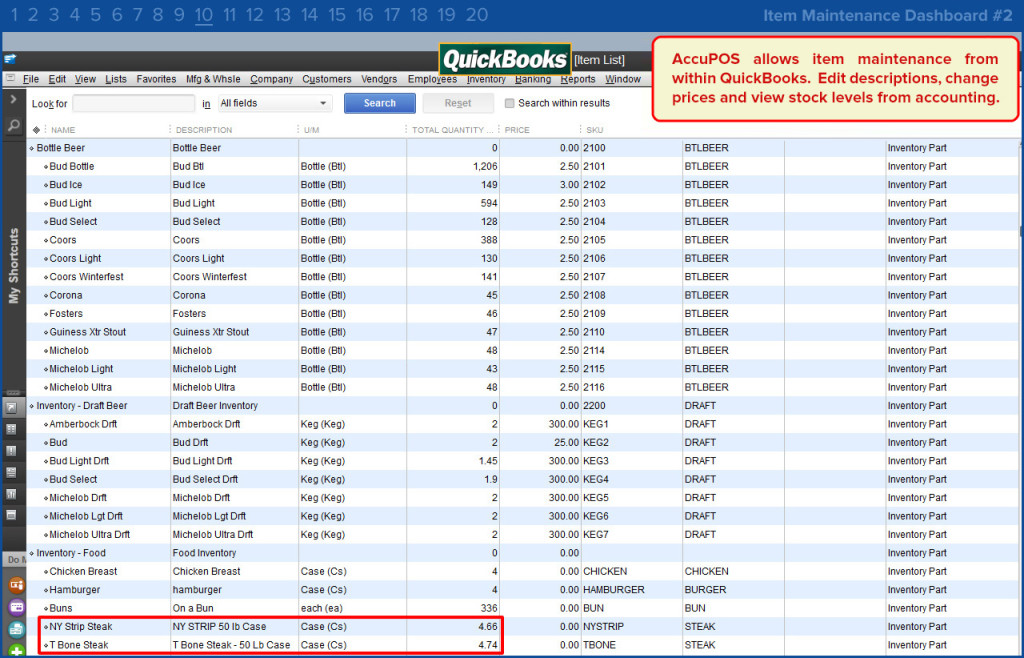This screenshot has width=1024, height=658.
Task: Select the Guiness Xtr Stout item name
Action: [88, 332]
